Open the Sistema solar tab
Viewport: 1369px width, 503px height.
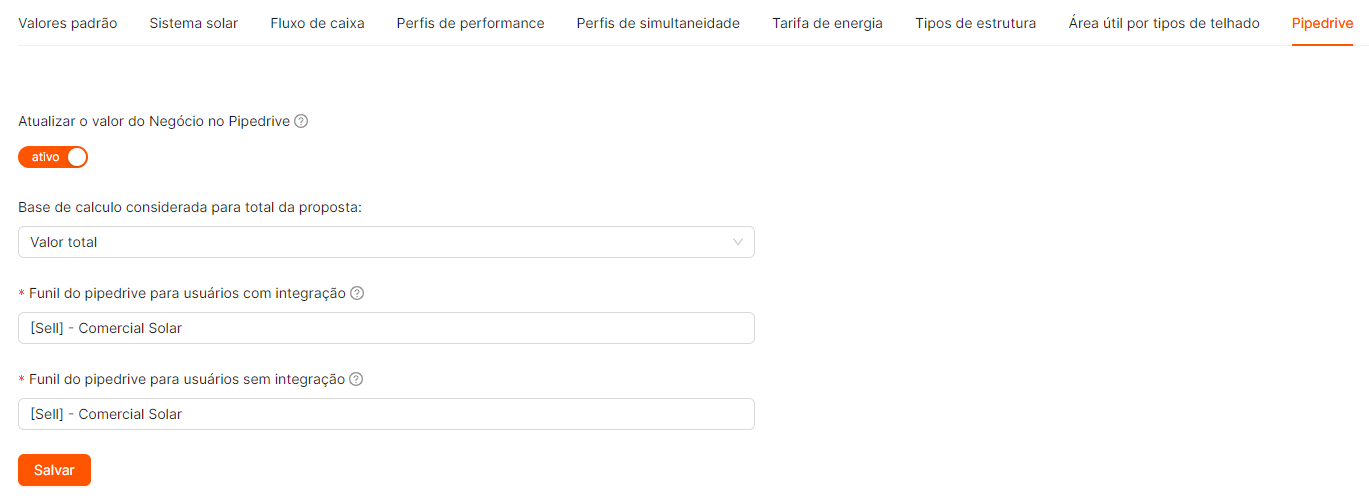coord(194,23)
